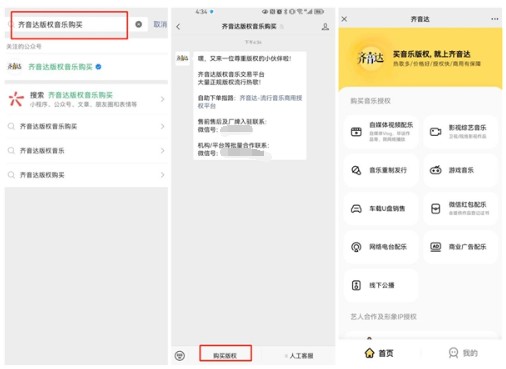Viewport: 506px width, 369px height.
Task: Clear the search field with the X icon
Action: (139, 24)
